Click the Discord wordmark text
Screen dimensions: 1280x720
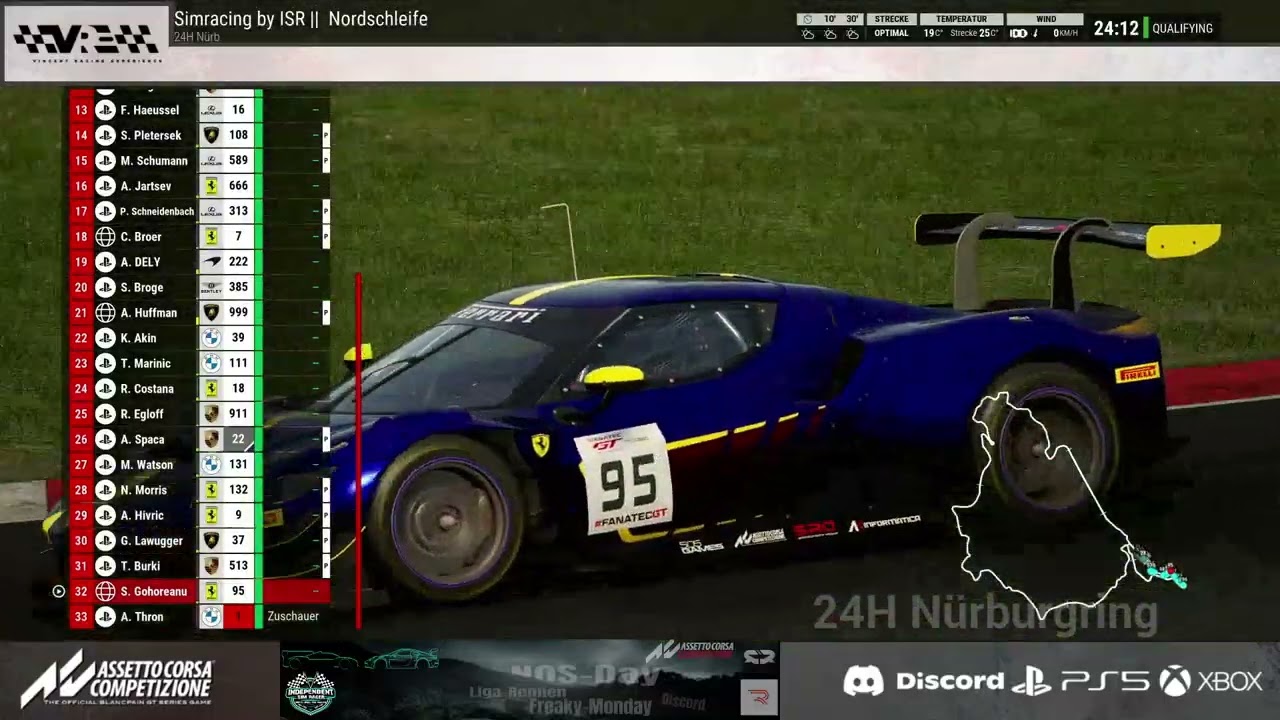(950, 681)
